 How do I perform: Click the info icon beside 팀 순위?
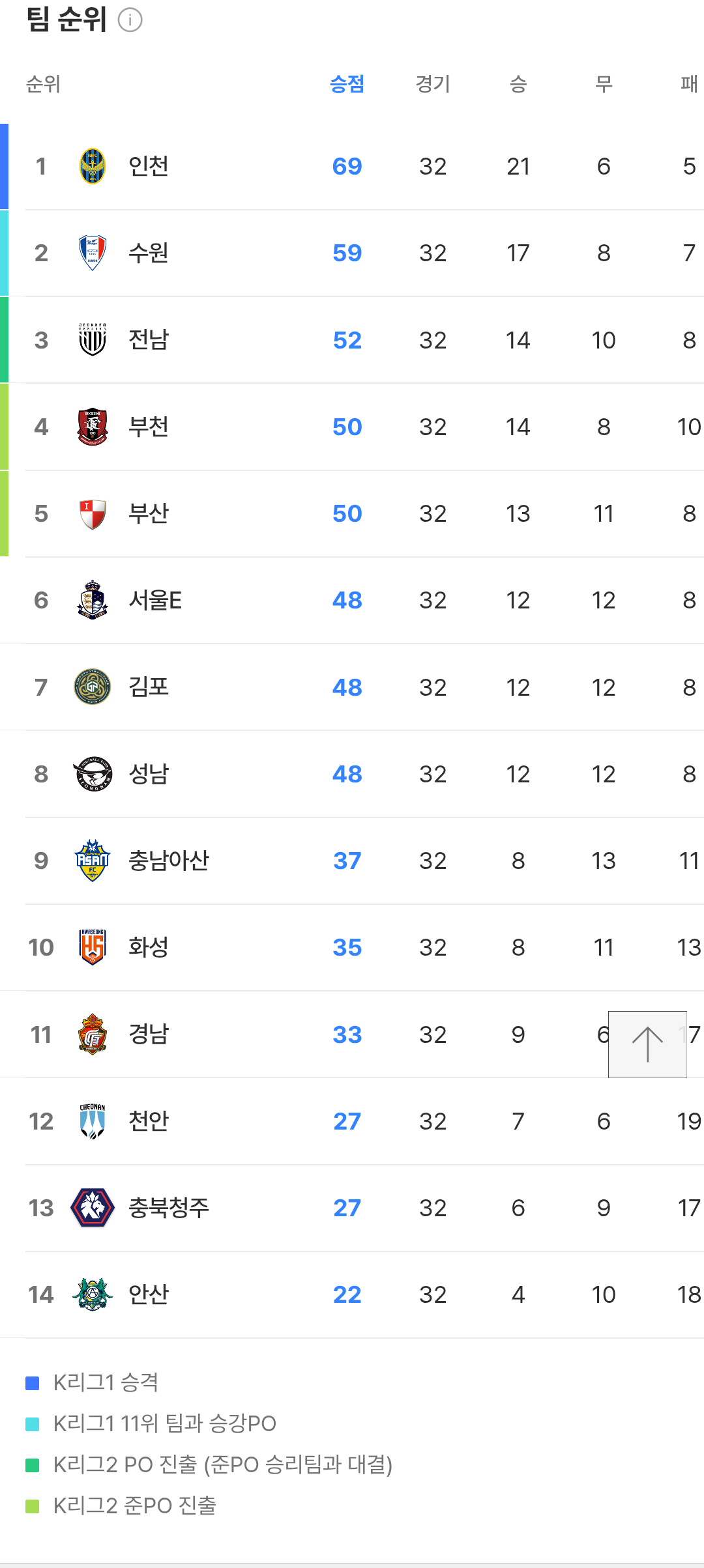(x=130, y=20)
